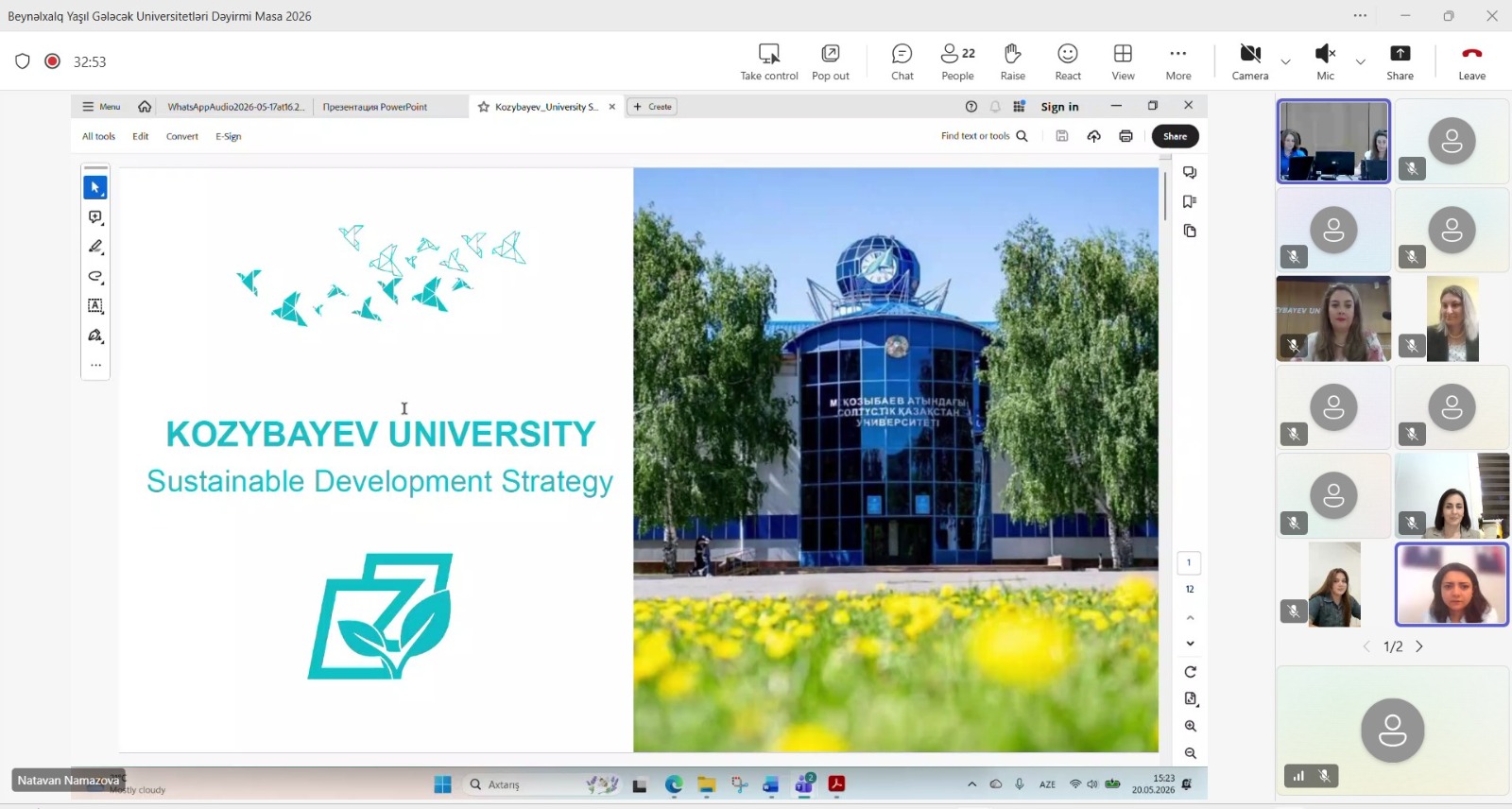Leave the meeting
Image resolution: width=1512 pixels, height=809 pixels.
click(x=1472, y=62)
